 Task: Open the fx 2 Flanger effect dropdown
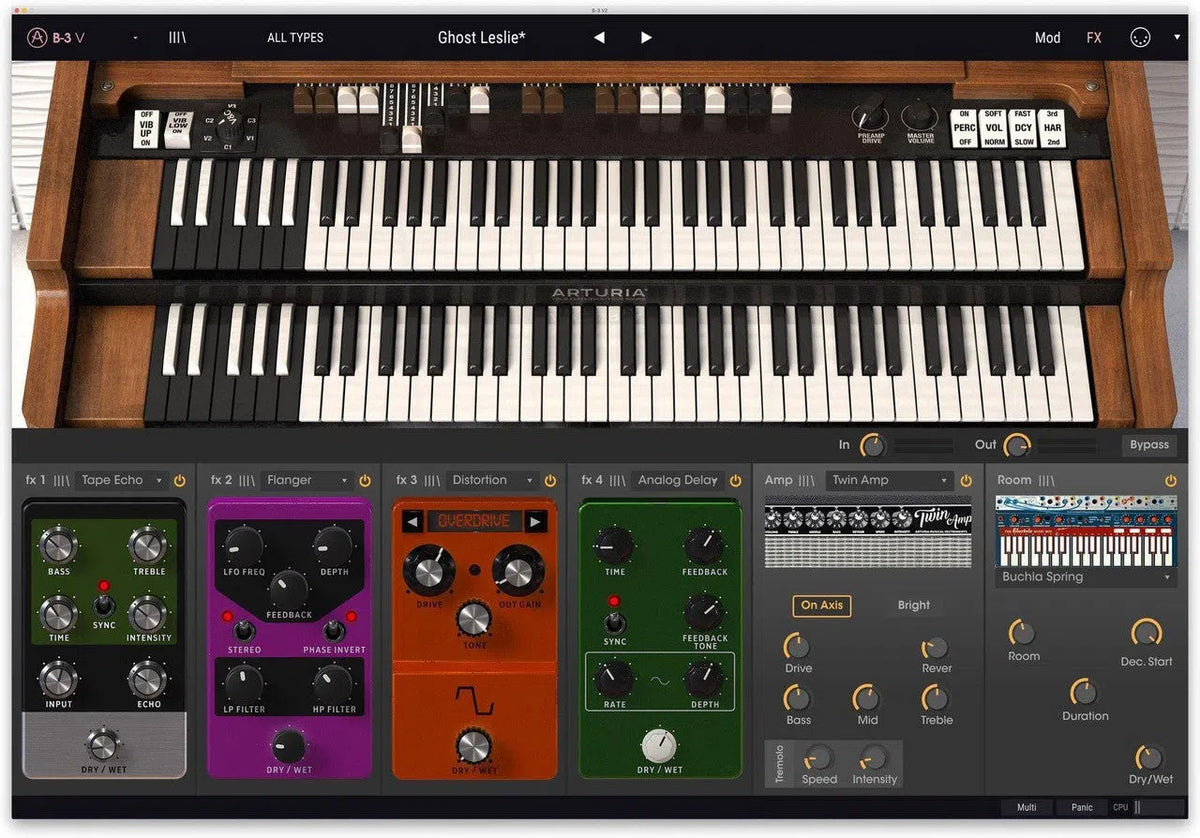click(307, 481)
